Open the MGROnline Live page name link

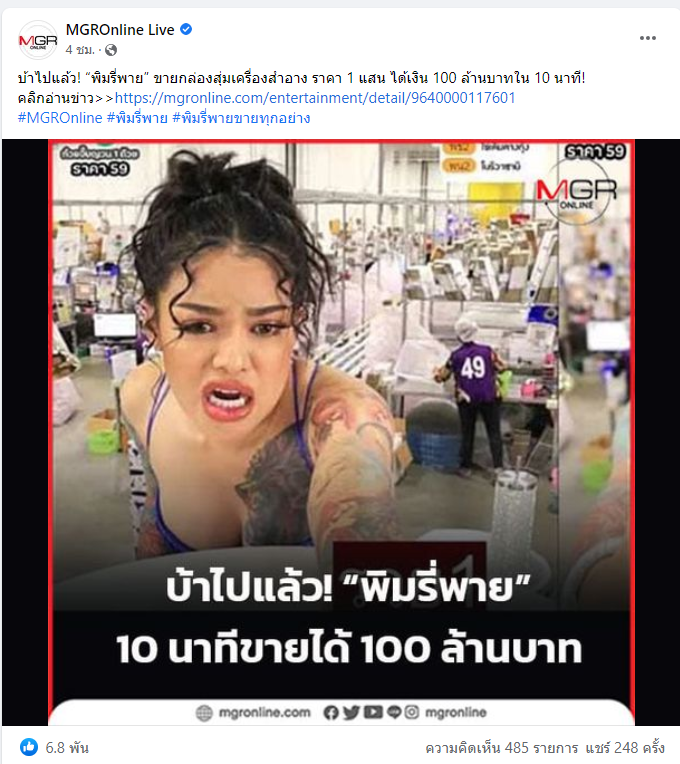[x=120, y=30]
